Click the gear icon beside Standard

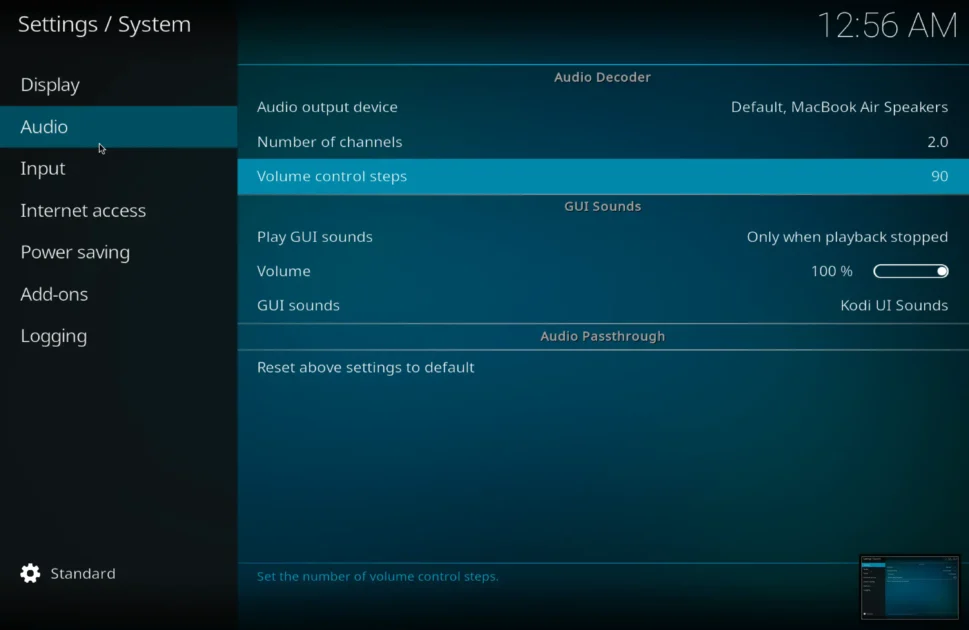pos(31,573)
